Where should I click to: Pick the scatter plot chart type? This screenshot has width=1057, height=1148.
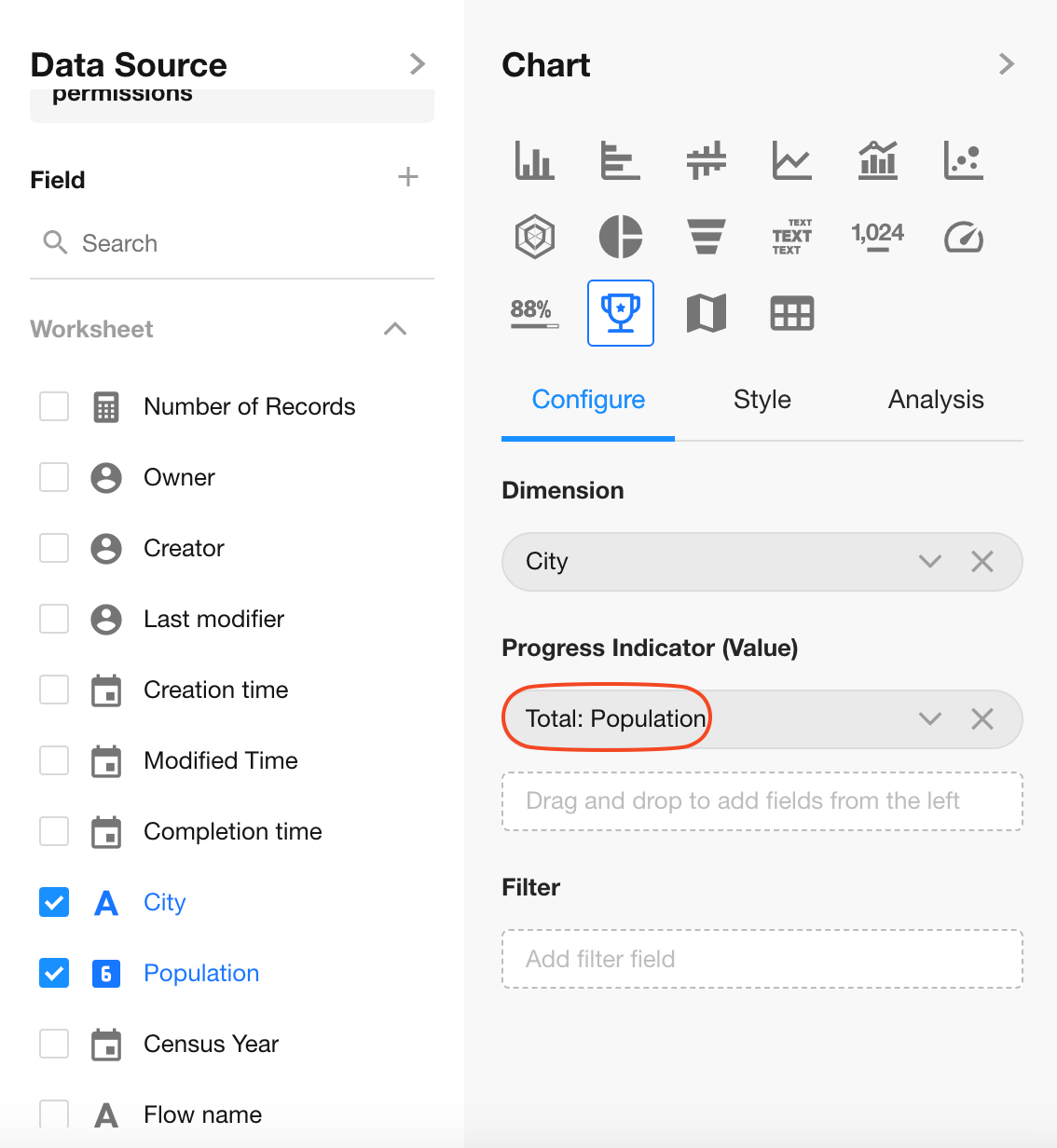(x=963, y=160)
